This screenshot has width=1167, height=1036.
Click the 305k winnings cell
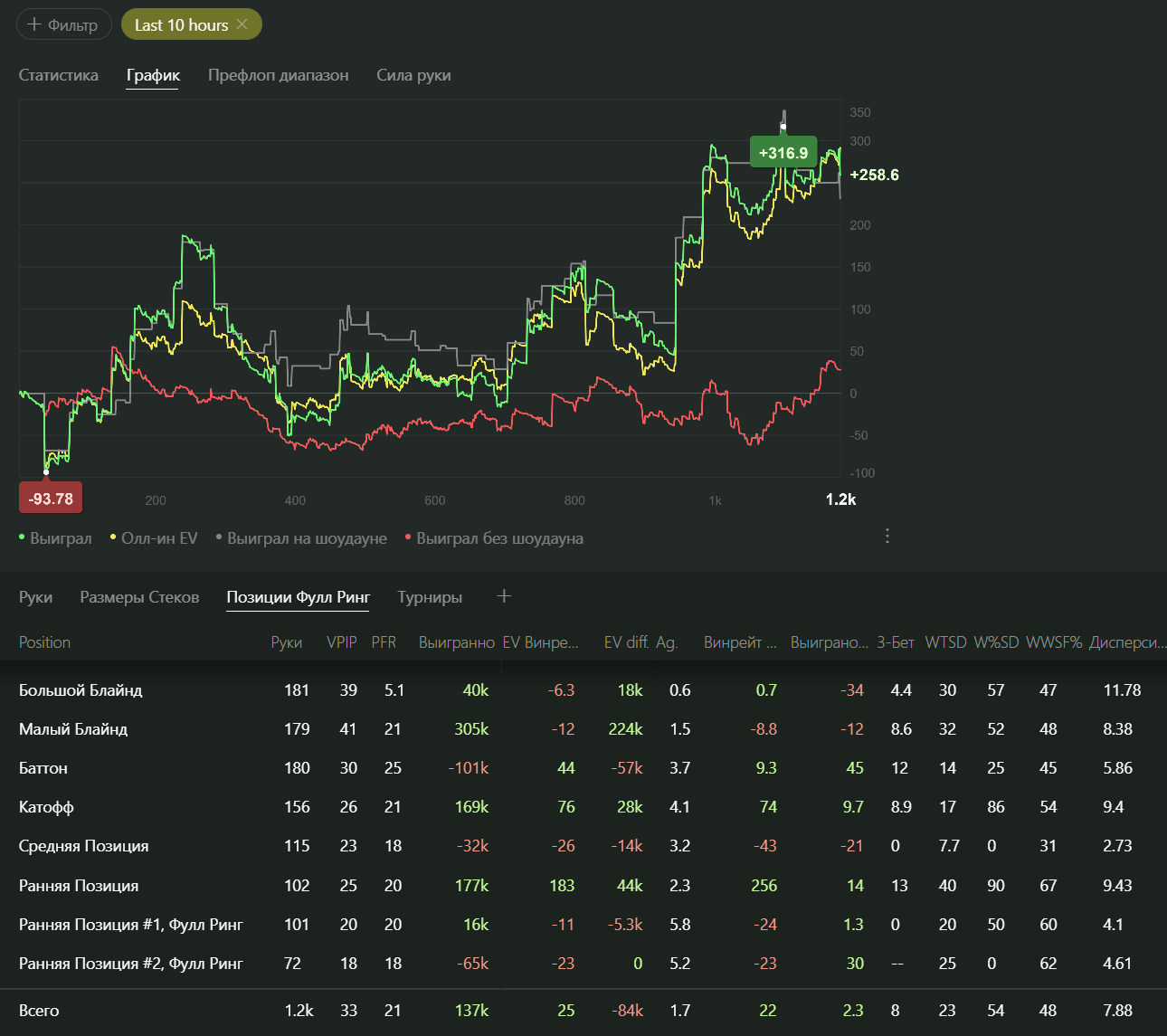coord(471,729)
